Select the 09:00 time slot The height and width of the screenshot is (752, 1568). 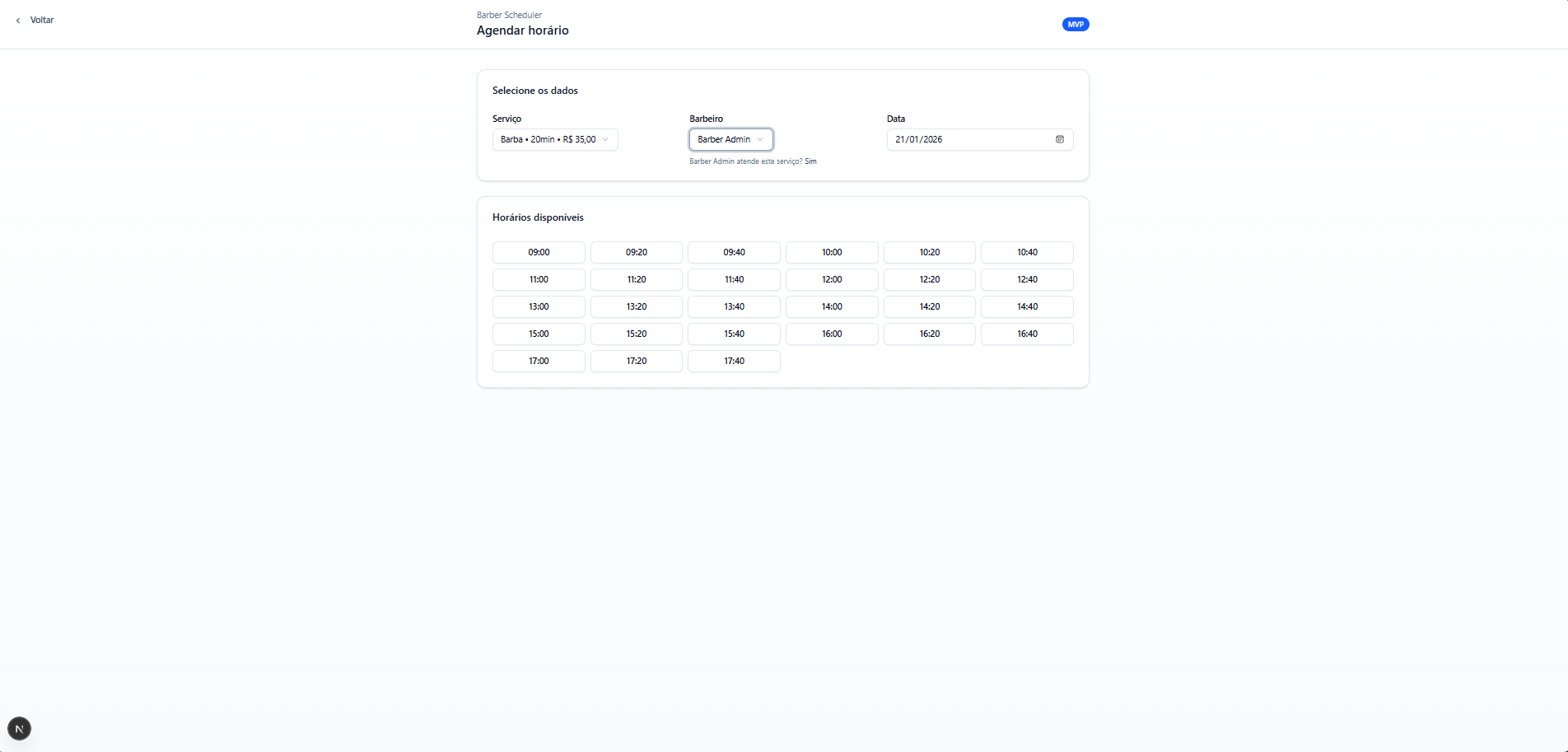click(539, 252)
